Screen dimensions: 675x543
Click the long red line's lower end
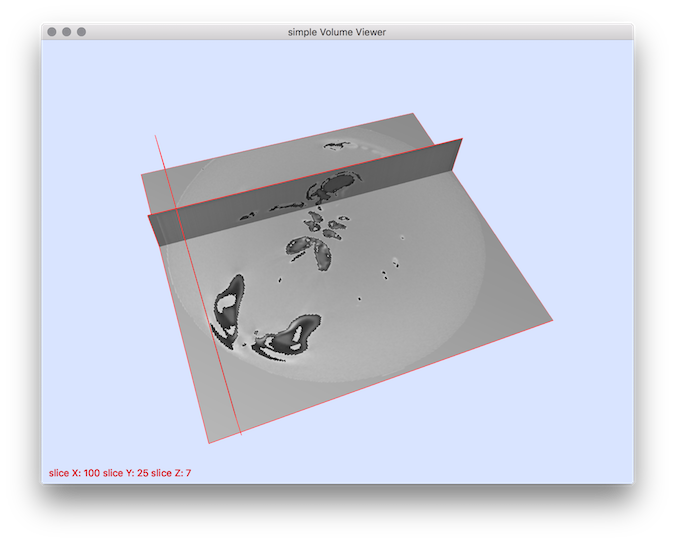(x=242, y=434)
